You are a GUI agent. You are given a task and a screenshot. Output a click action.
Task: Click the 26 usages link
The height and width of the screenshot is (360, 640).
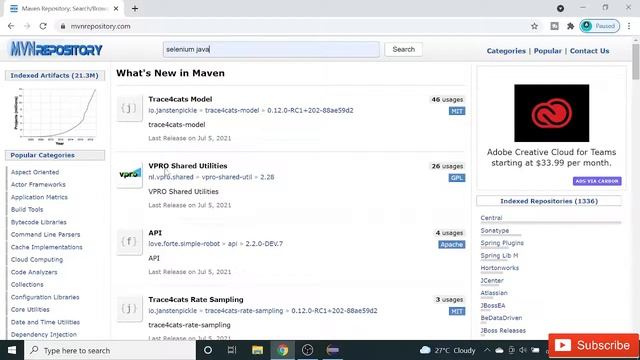click(447, 166)
